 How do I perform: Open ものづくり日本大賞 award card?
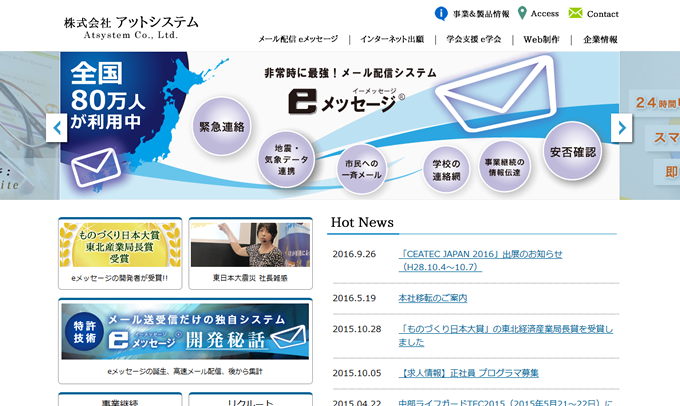click(x=120, y=254)
